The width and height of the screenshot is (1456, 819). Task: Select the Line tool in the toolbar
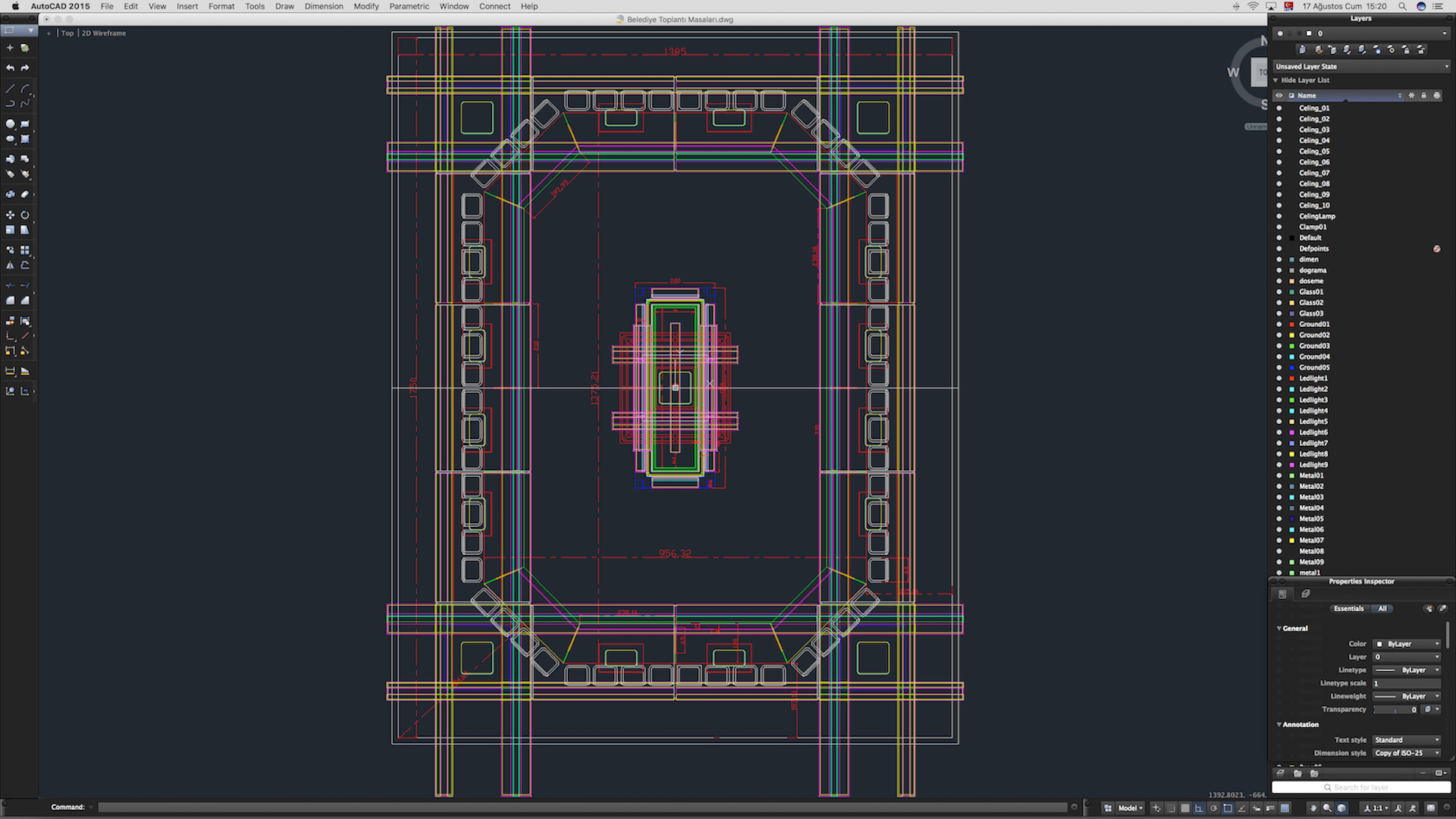tap(10, 89)
